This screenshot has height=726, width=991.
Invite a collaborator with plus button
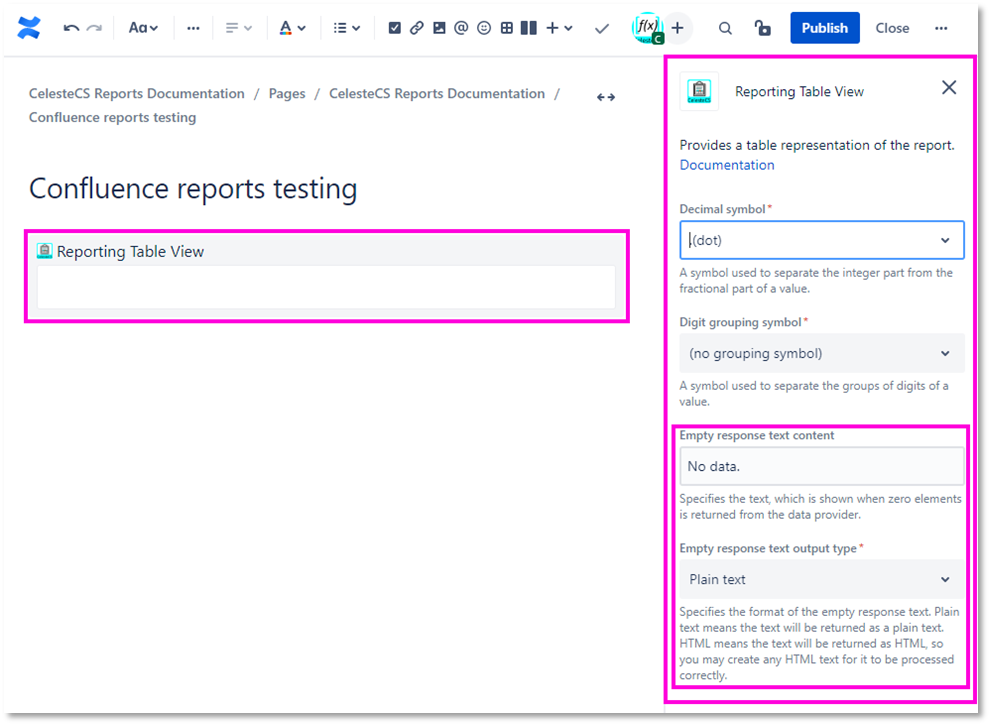pos(678,28)
